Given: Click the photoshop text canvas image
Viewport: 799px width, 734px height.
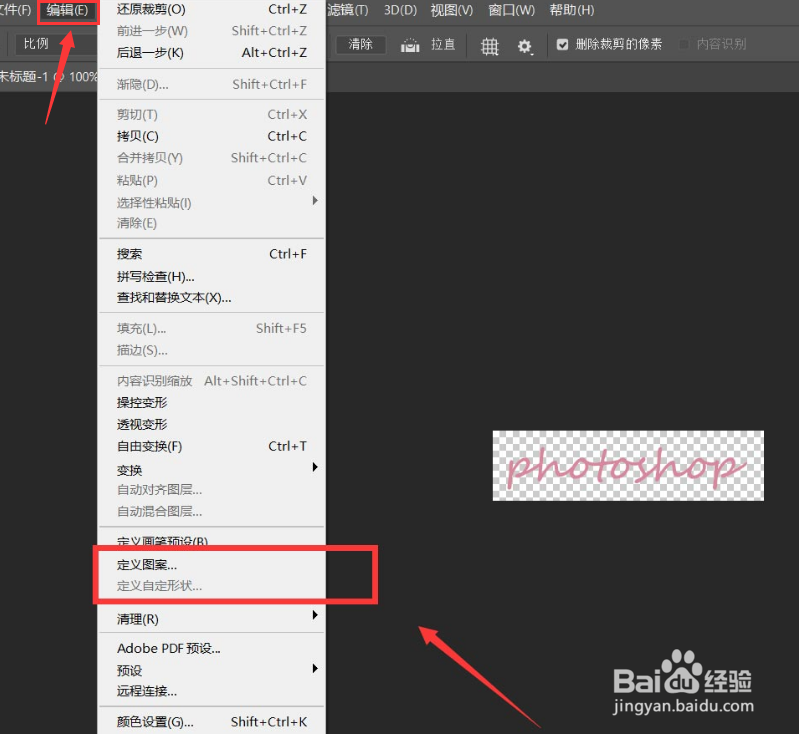Looking at the screenshot, I should point(628,465).
